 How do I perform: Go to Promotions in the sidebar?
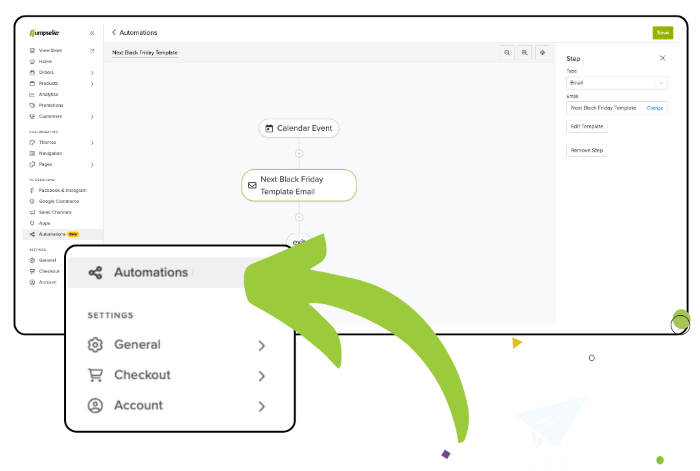click(51, 105)
